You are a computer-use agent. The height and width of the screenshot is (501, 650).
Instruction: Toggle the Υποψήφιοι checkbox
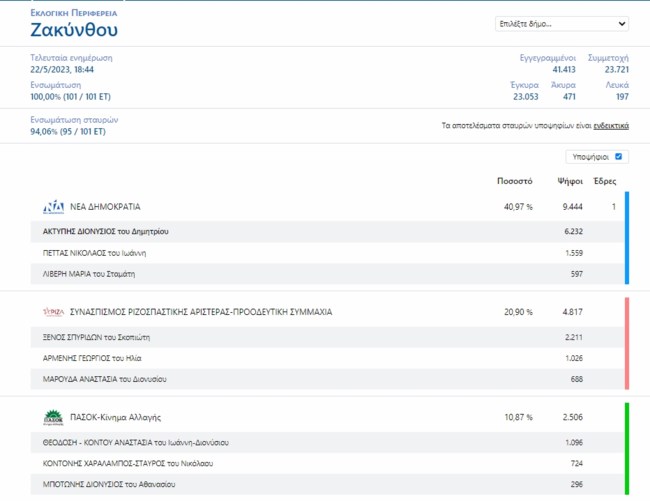coord(619,157)
